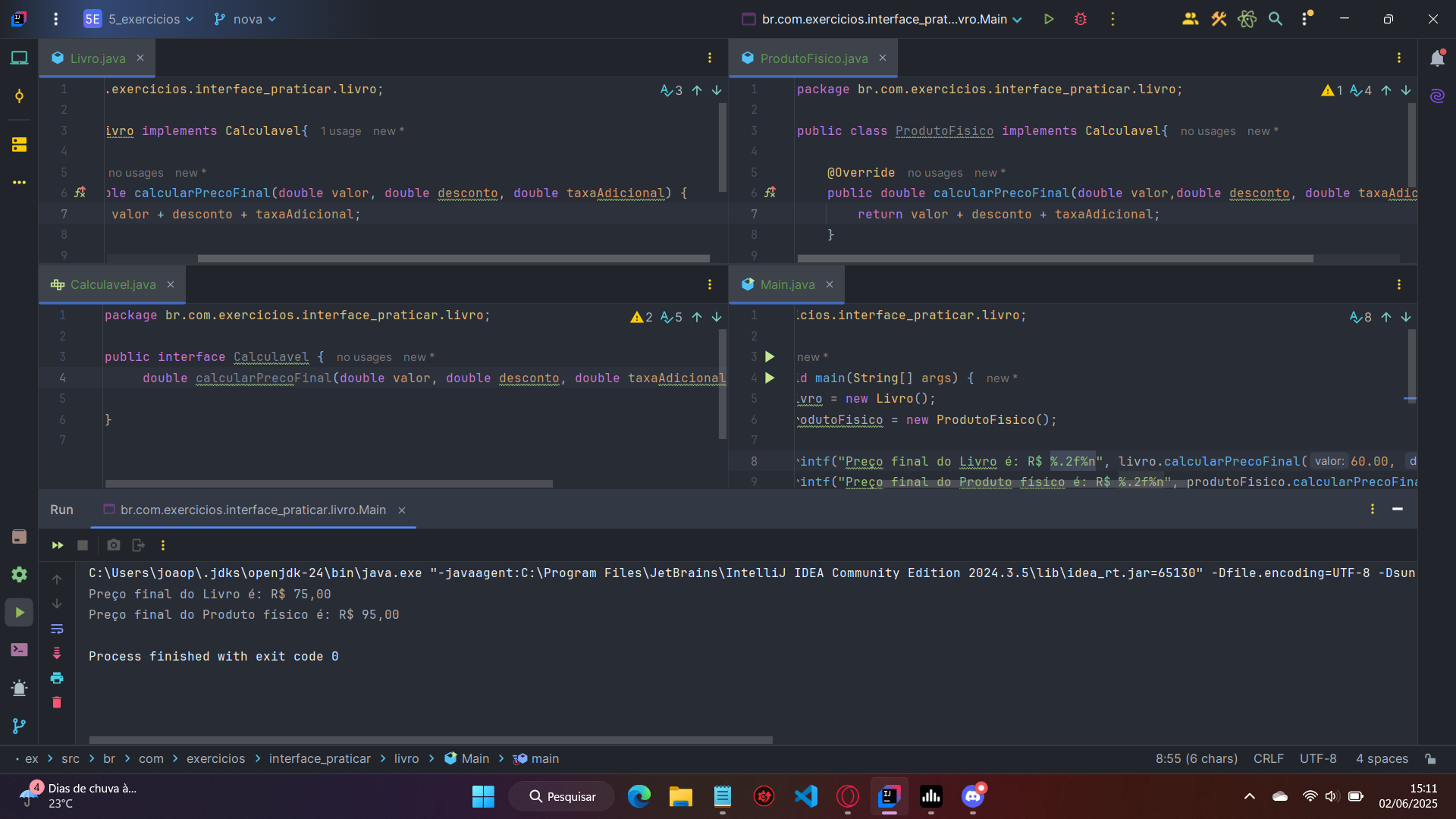Clear all console output
The image size is (1456, 819).
[57, 702]
